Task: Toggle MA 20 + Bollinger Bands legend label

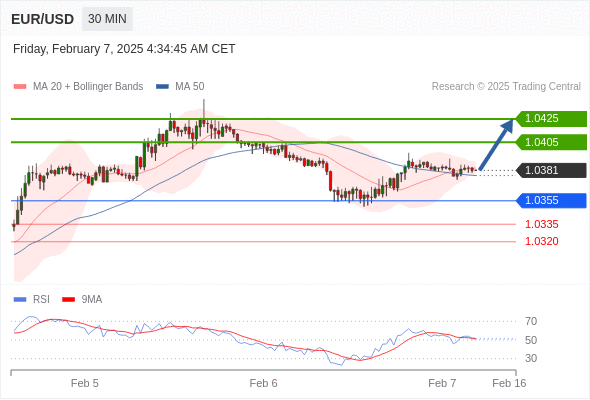Action: point(88,87)
